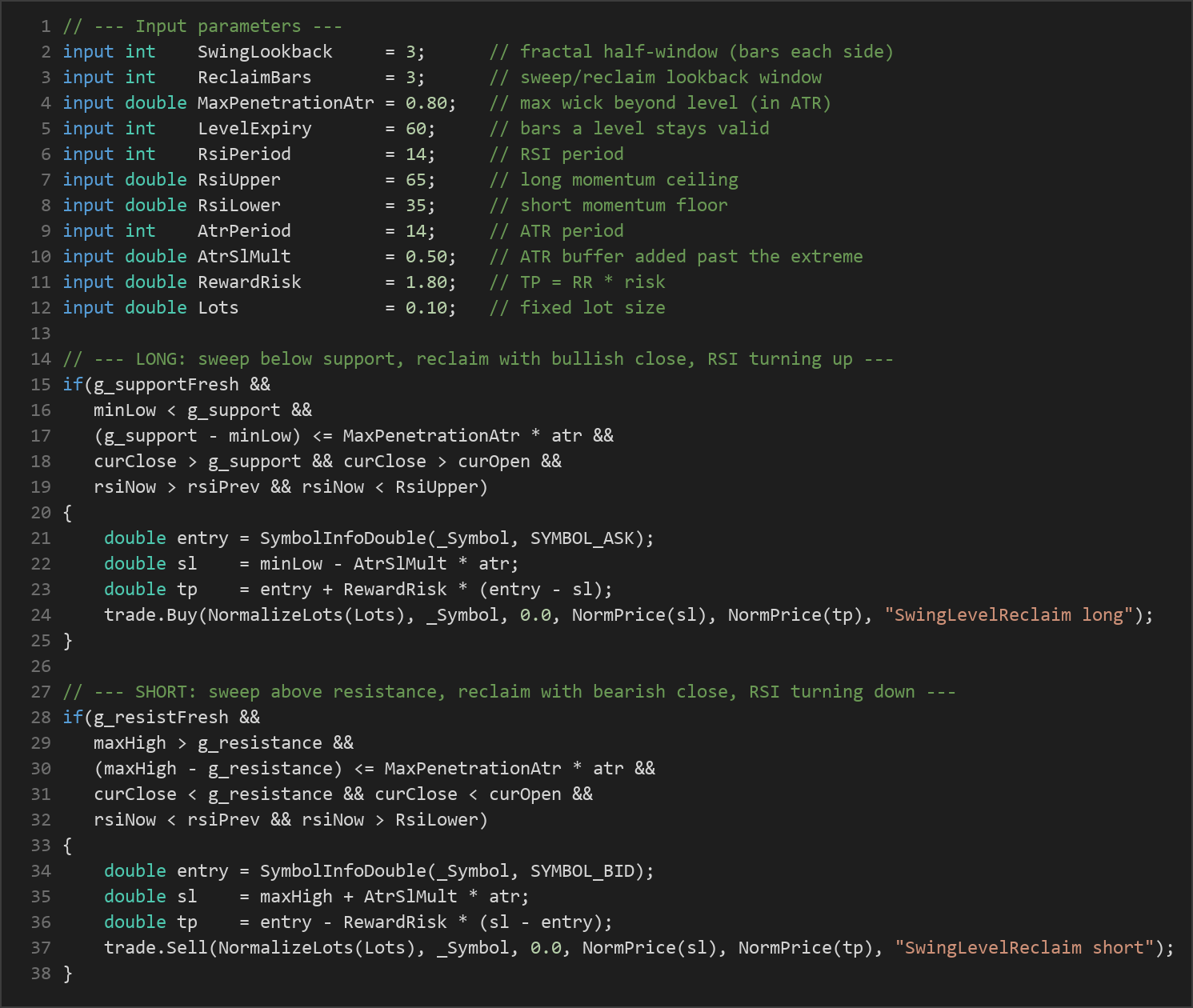
Task: Click 'g_supportFresh' in the if condition
Action: pos(166,385)
